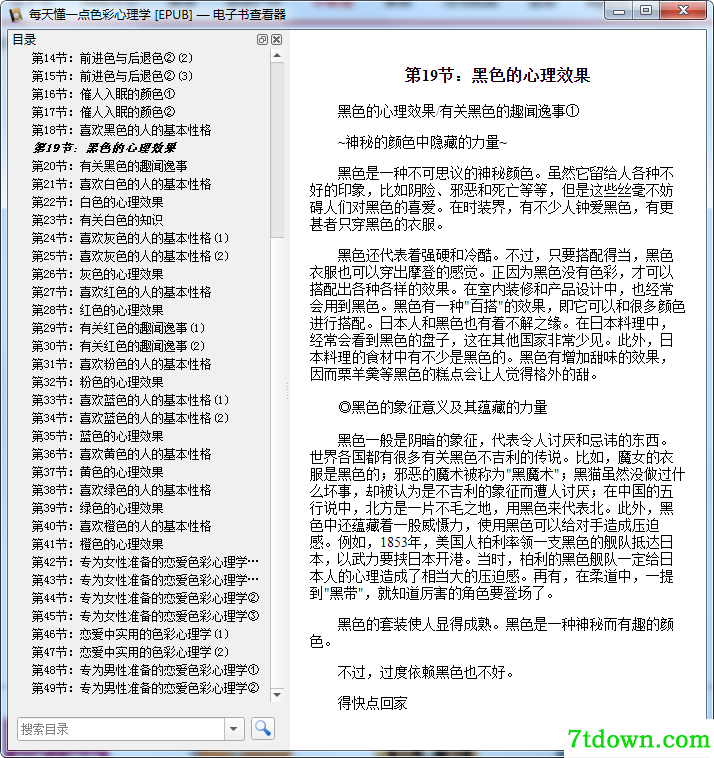Jump to 第31节：喜欢粉色的人的基本性格
Viewport: 714px width, 758px height.
click(121, 364)
